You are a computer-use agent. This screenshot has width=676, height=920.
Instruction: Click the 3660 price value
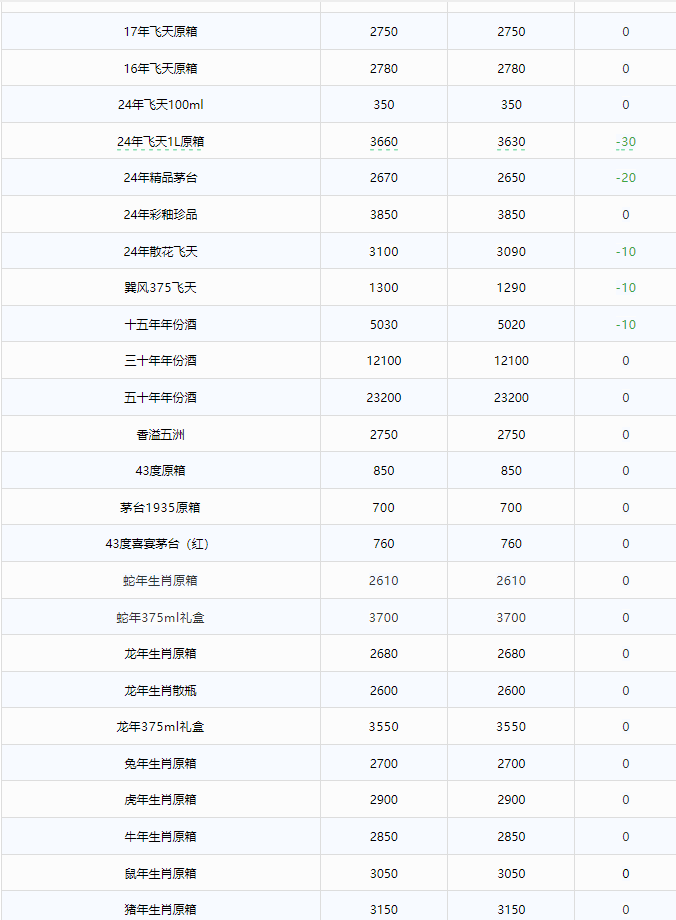point(383,142)
